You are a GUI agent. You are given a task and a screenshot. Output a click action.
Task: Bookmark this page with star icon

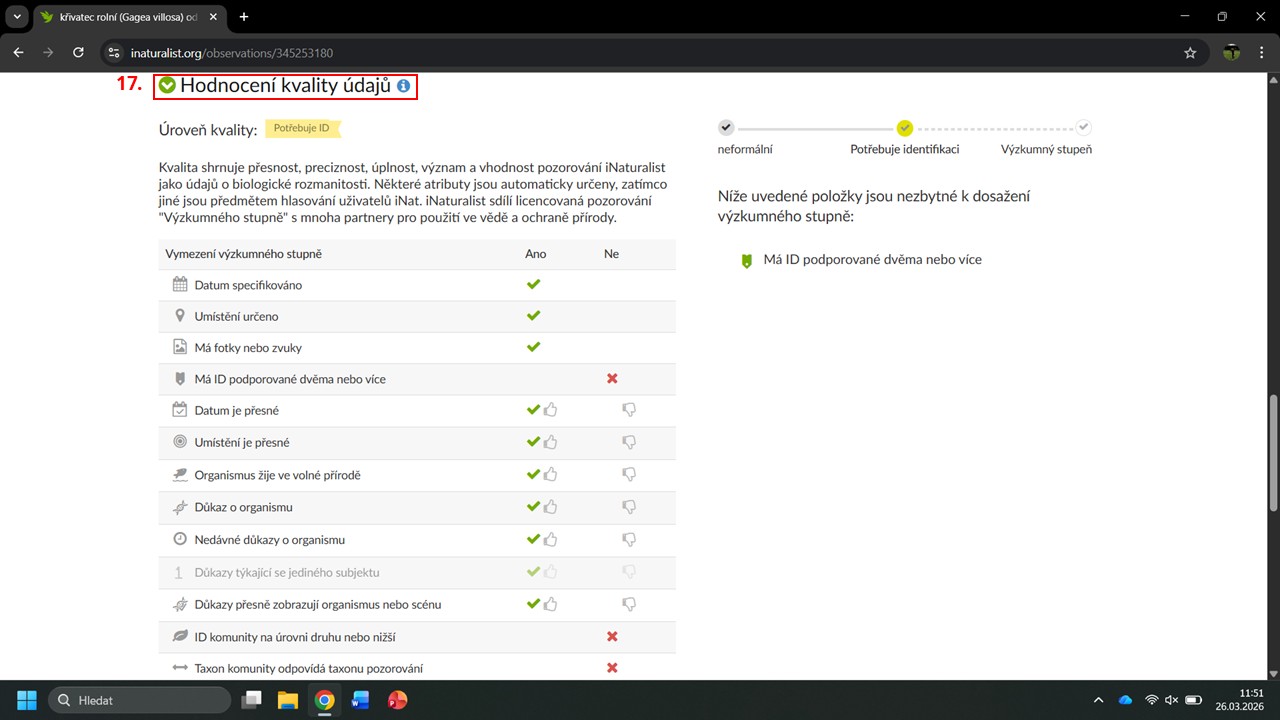click(x=1190, y=53)
